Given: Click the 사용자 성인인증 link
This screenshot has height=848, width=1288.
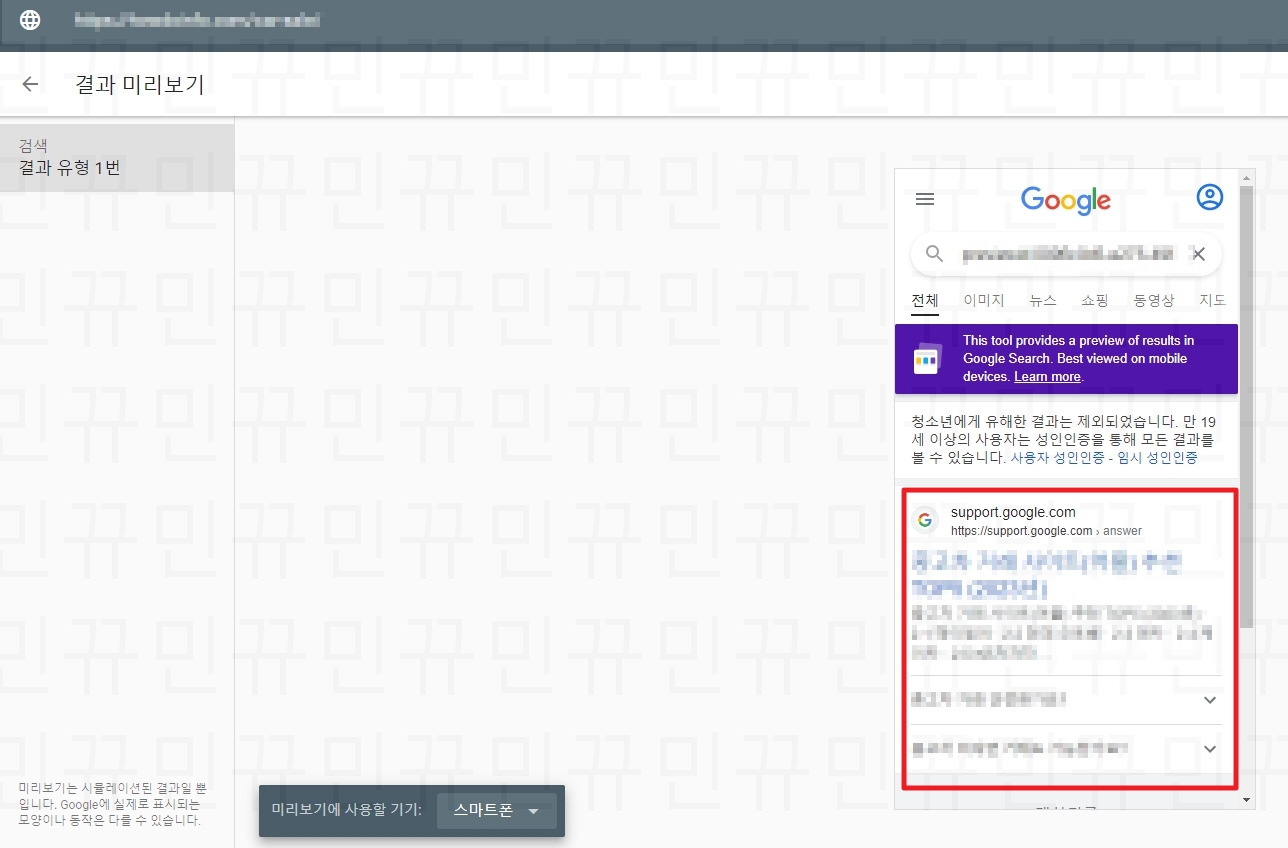Looking at the screenshot, I should 1057,458.
